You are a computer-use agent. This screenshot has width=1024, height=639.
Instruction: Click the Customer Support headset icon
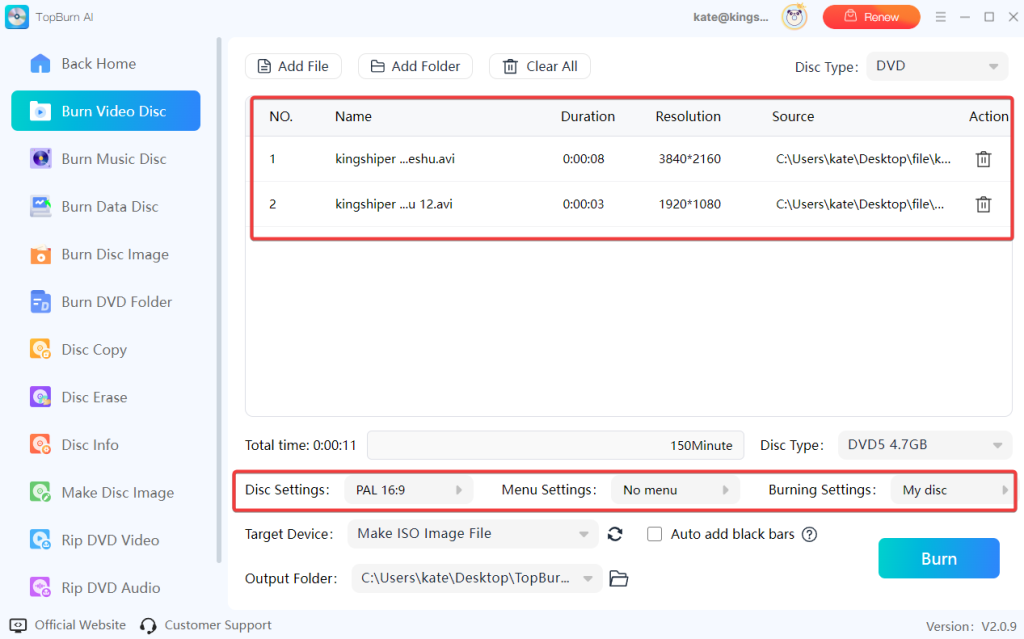[x=148, y=625]
